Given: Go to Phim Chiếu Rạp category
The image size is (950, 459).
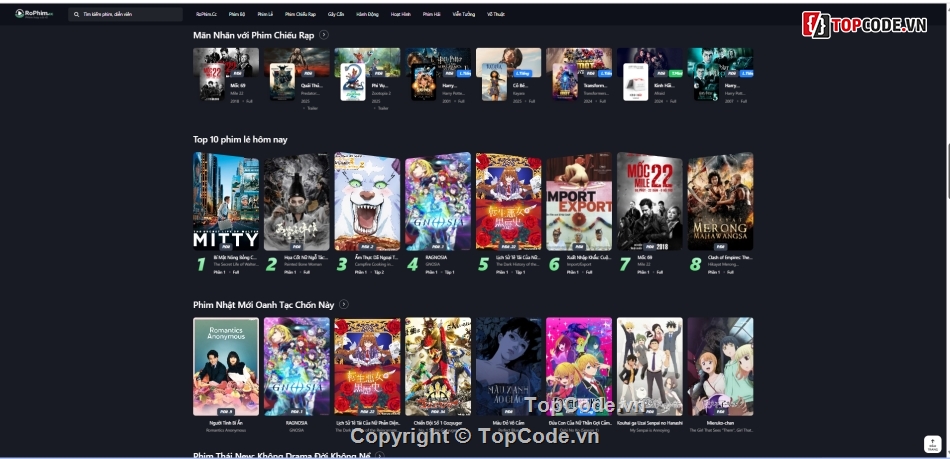Looking at the screenshot, I should point(300,15).
